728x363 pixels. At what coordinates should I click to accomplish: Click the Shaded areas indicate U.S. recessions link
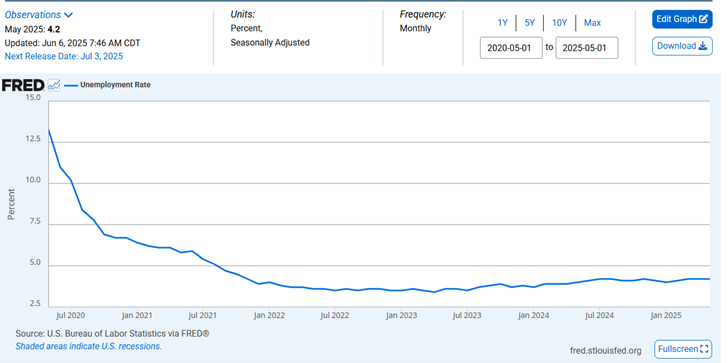point(89,346)
